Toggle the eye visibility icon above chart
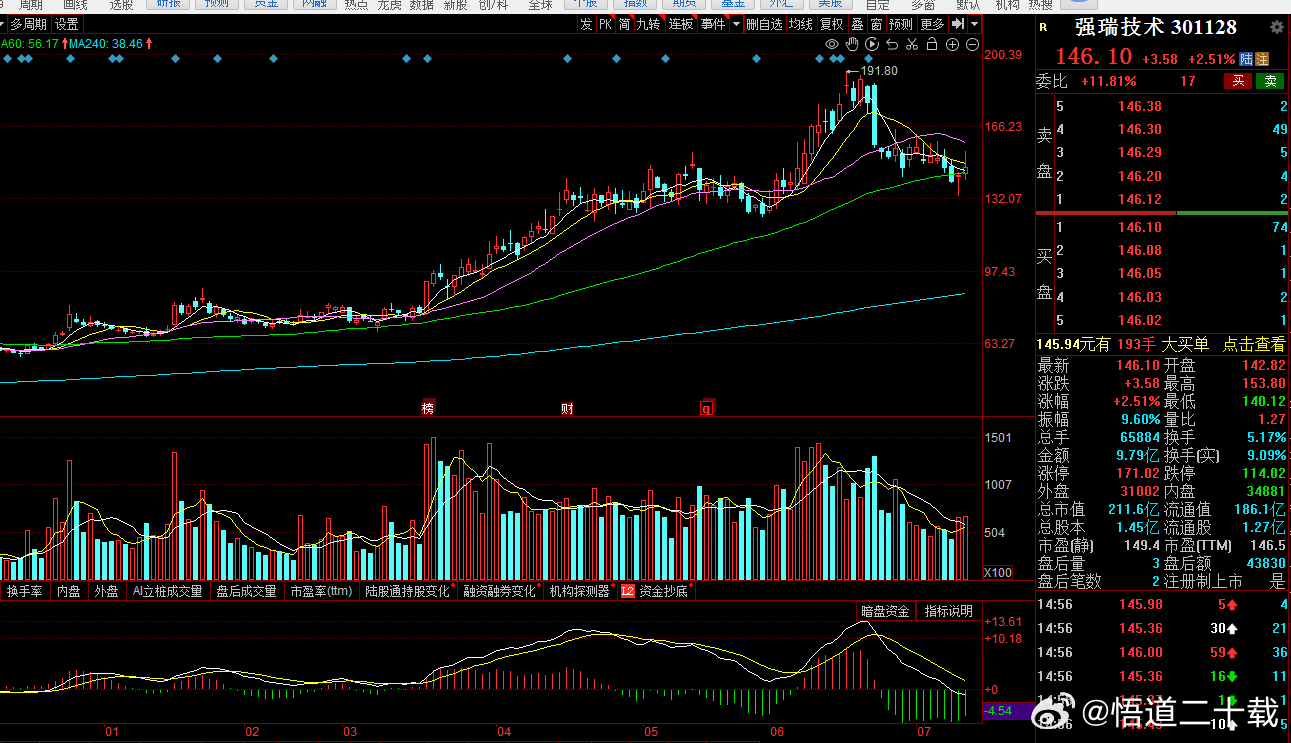The height and width of the screenshot is (743, 1291). [832, 44]
